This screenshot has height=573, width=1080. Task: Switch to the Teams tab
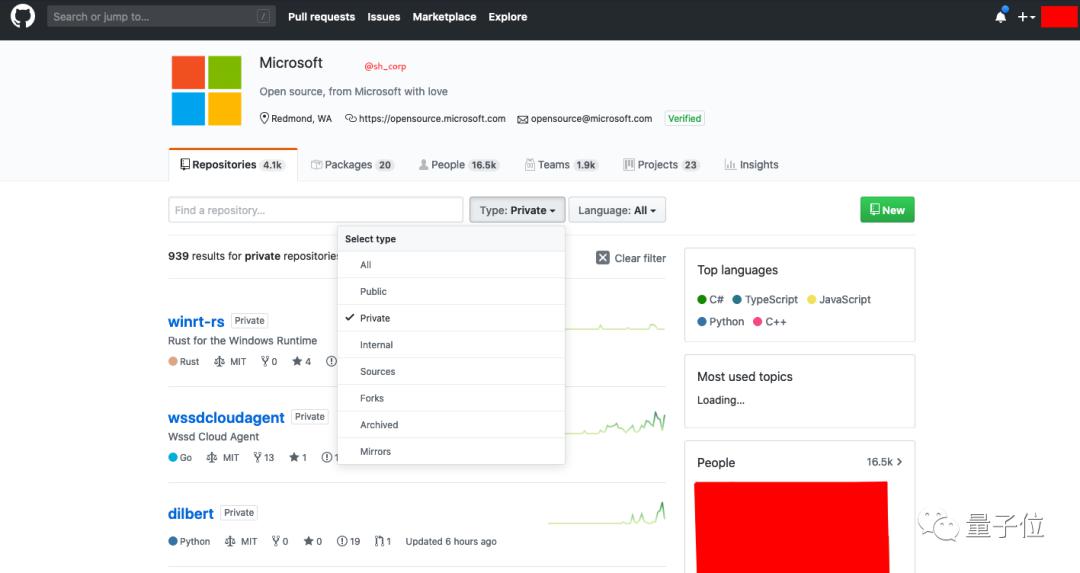[x=561, y=165]
